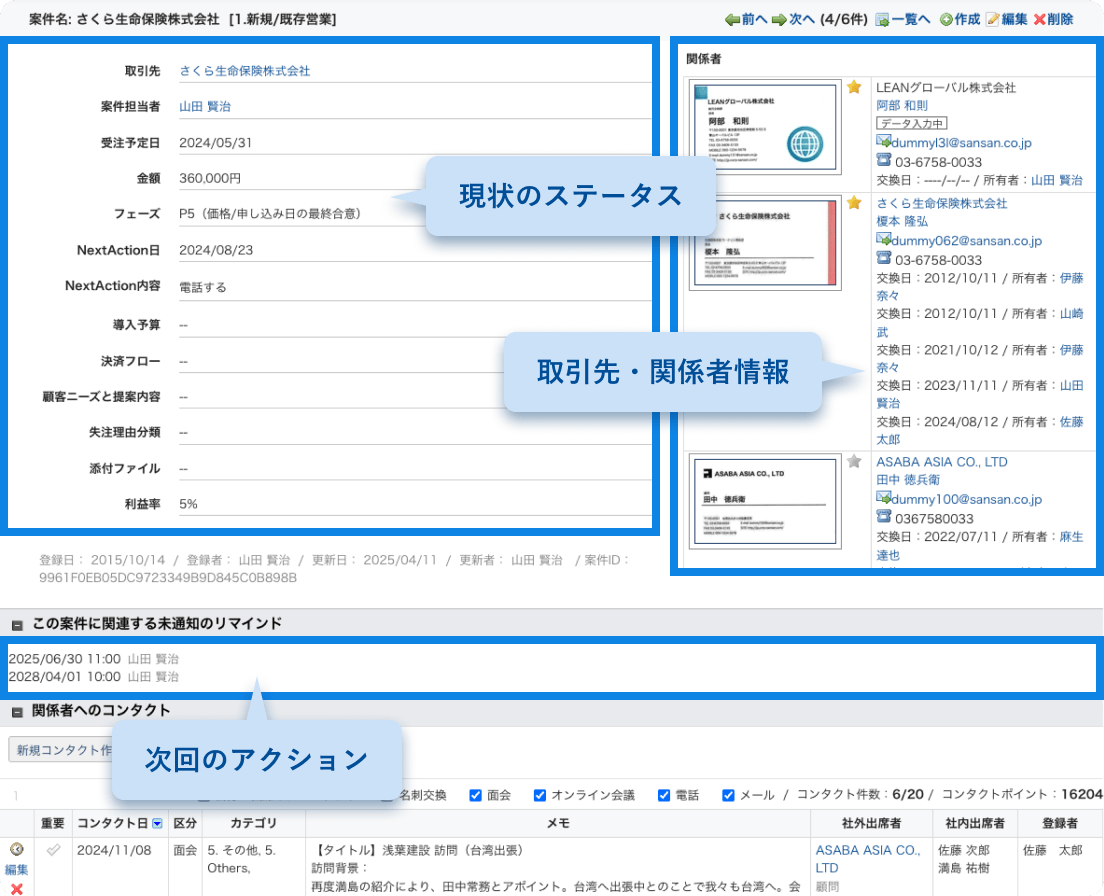The image size is (1104, 896).
Task: Open 阿部 和則's profile link
Action: coord(902,106)
